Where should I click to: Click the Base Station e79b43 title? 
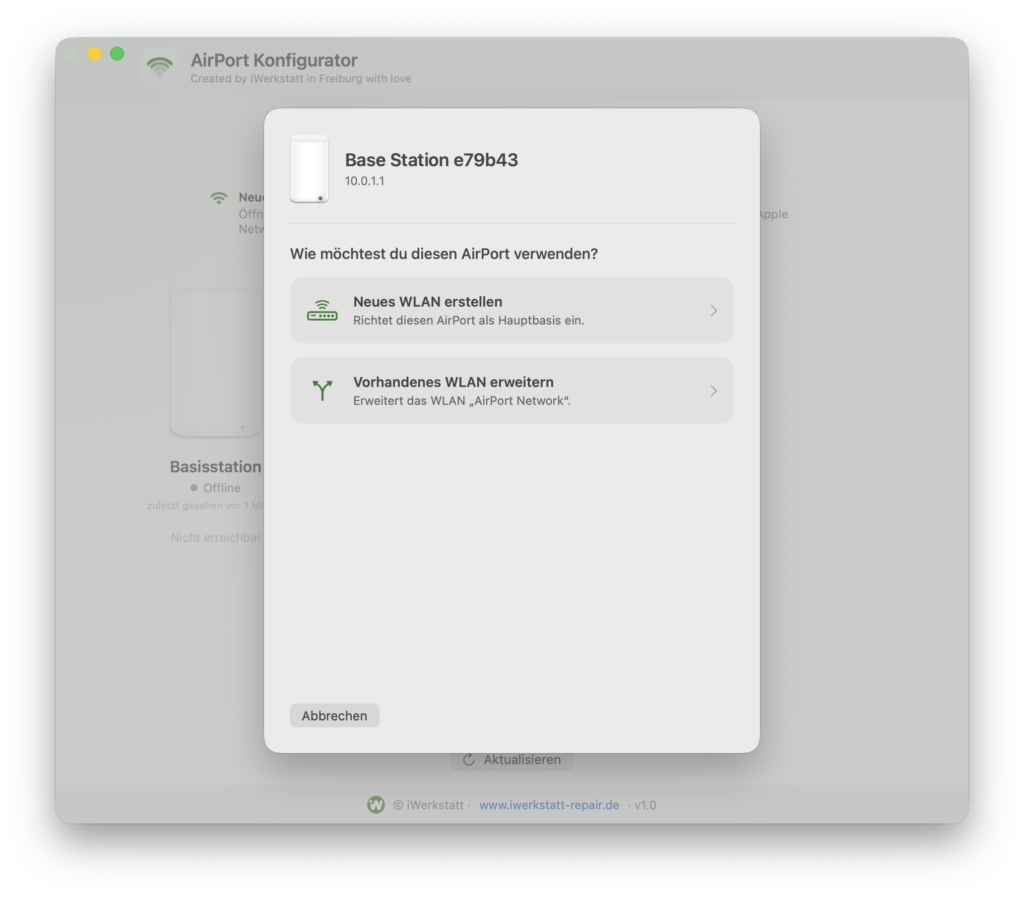(431, 160)
